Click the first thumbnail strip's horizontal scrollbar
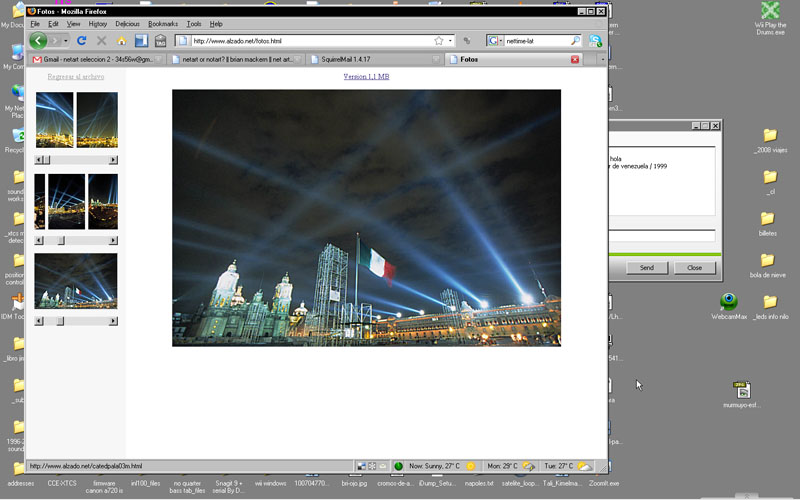The height and width of the screenshot is (500, 800). (76, 159)
